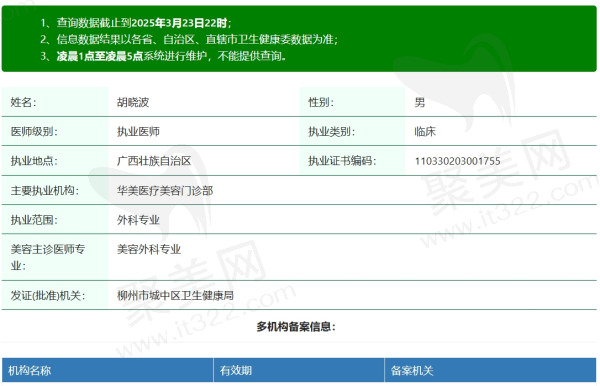Viewport: 600px width, 386px height.
Task: Click the 执业地点 label
Action: pyautogui.click(x=34, y=161)
